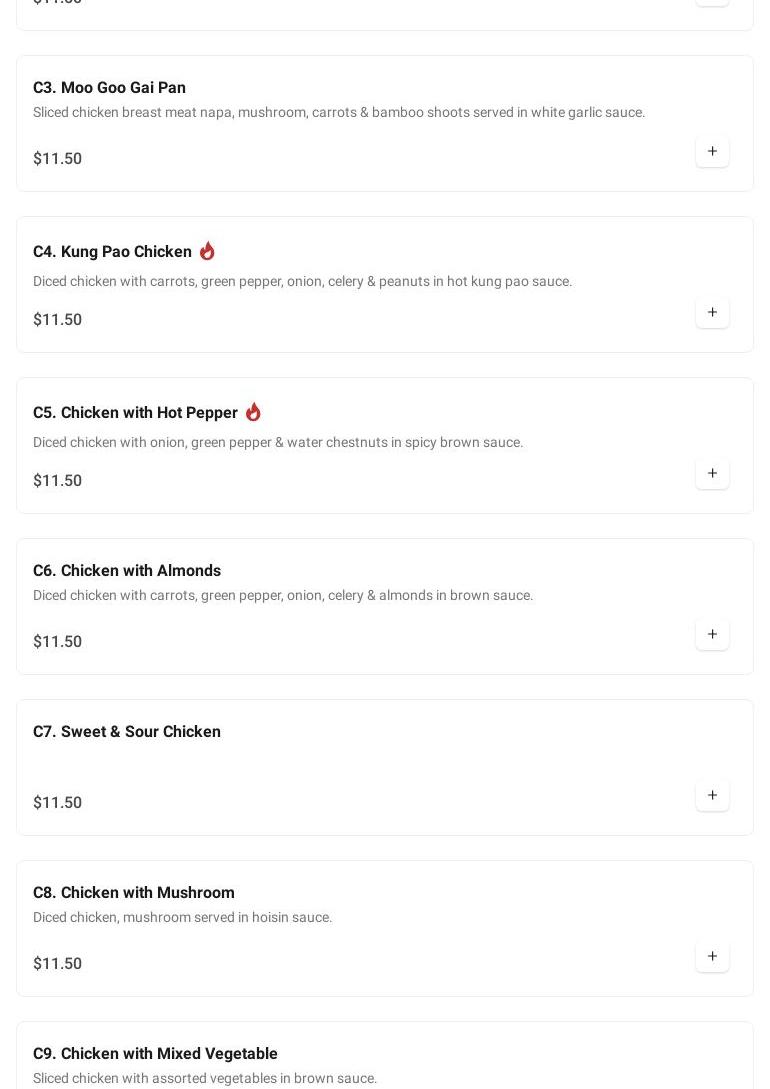This screenshot has height=1089, width=770.
Task: Open C3. Moo Goo Gai Pan item title
Action: [109, 88]
